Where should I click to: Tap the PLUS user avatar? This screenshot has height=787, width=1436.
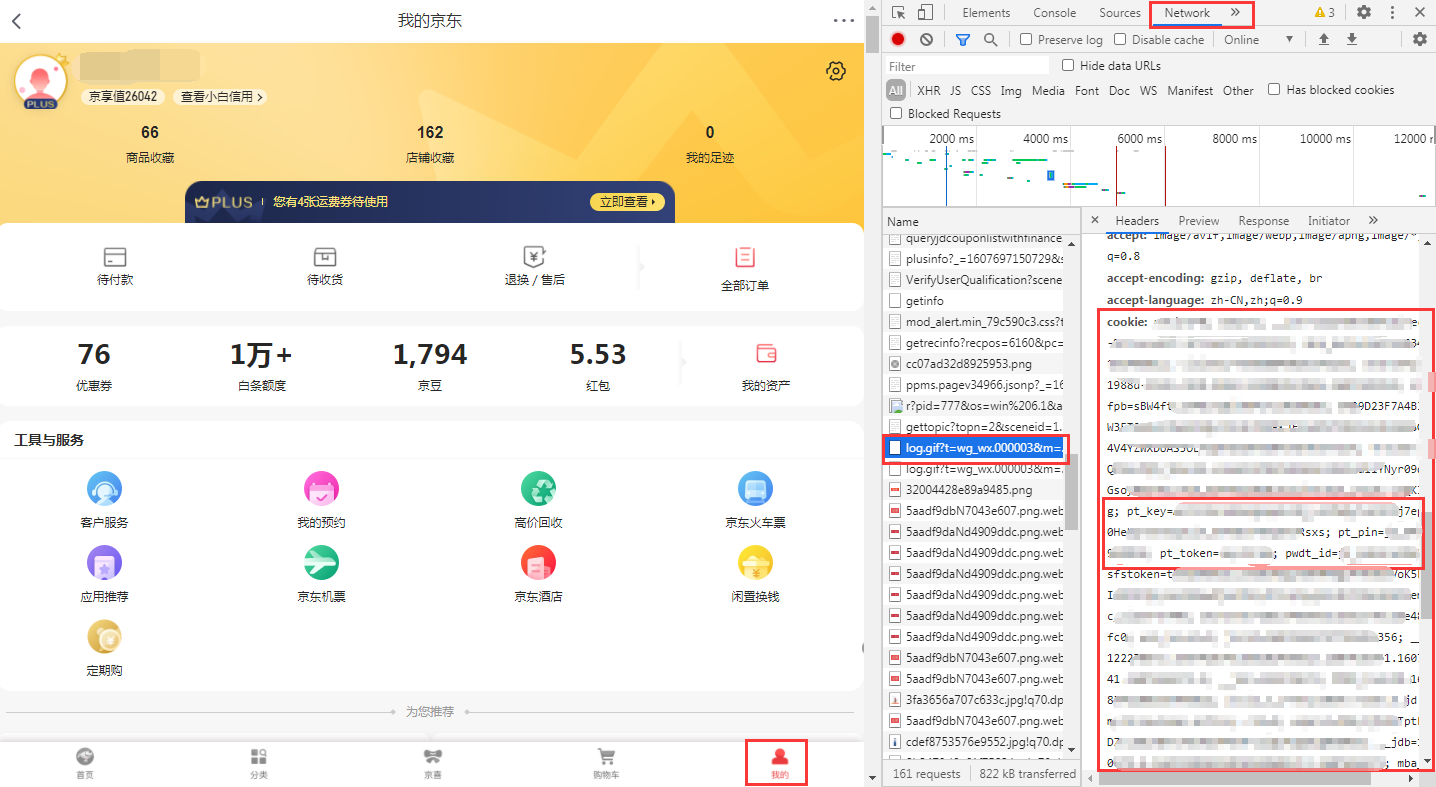(41, 82)
